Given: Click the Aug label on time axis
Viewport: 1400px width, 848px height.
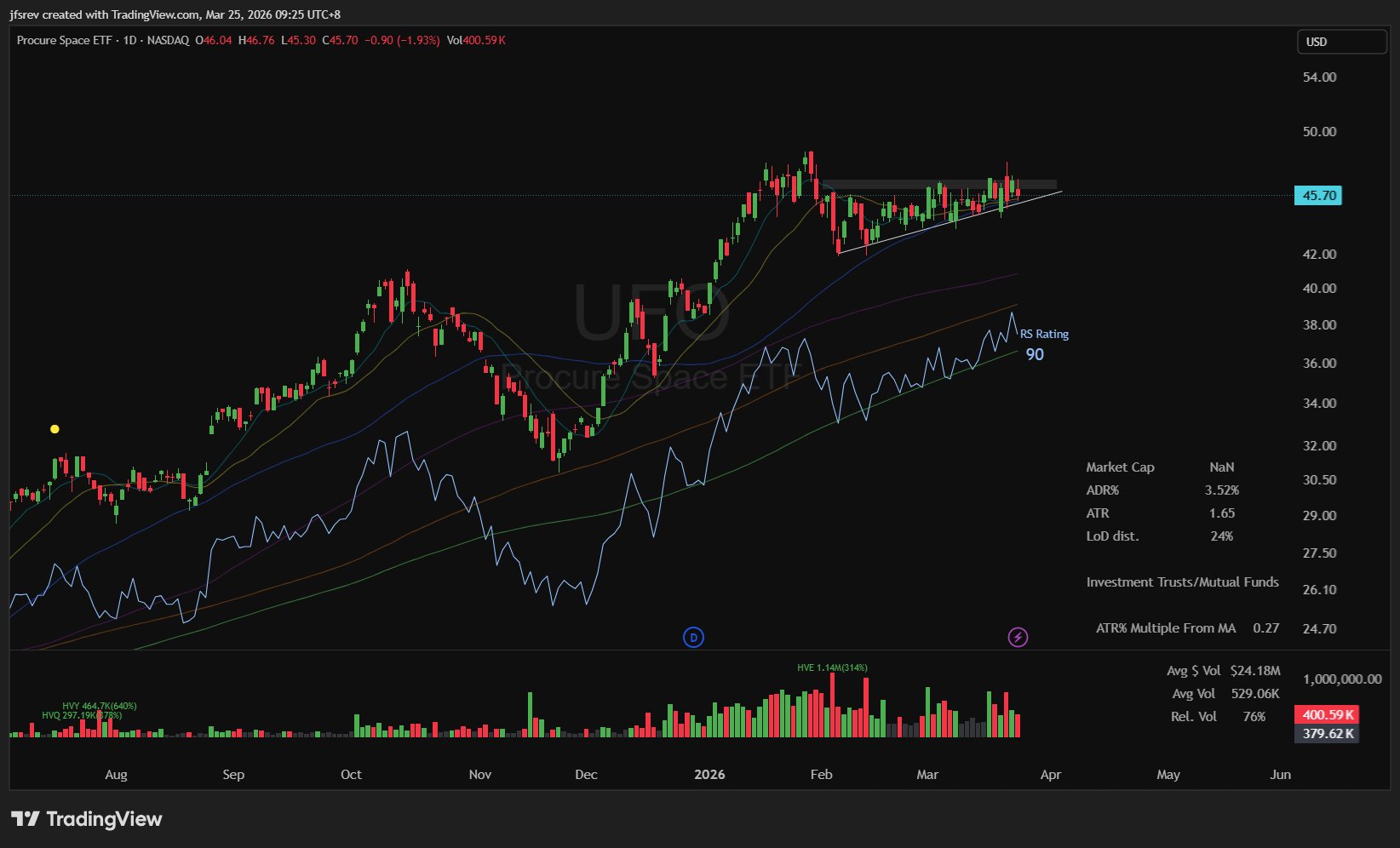Looking at the screenshot, I should [116, 774].
